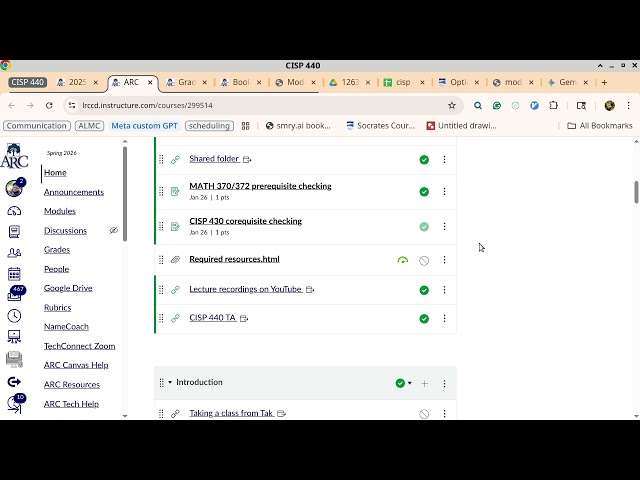Open the Lecture recordings on YouTube link
Screen dimensions: 640x480
(245, 289)
